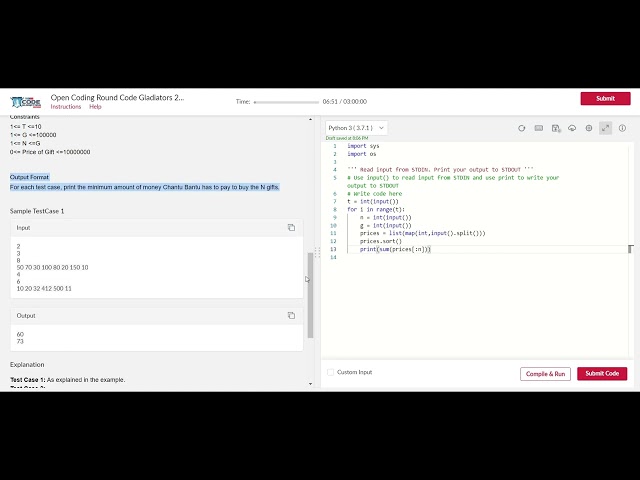Click the 'n = int(input())' code line

coord(386,218)
